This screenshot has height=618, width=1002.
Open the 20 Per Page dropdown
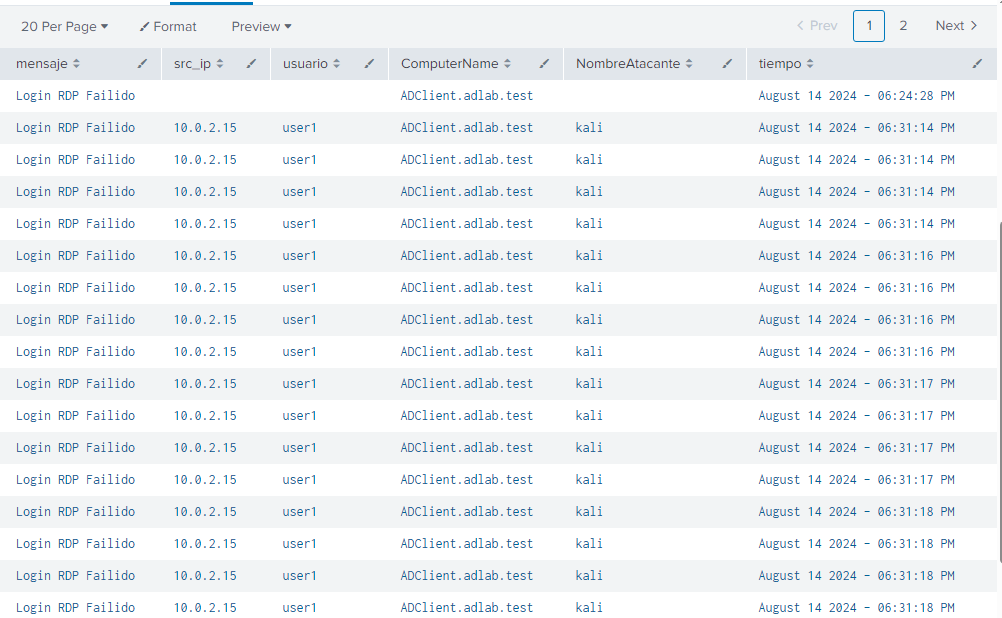click(x=65, y=26)
